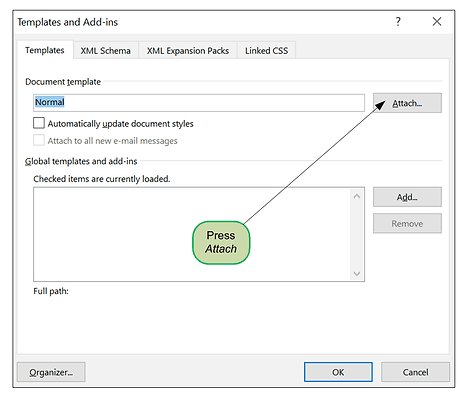Check Attach to all new e-mail messages
This screenshot has width=464, height=419.
click(x=39, y=140)
